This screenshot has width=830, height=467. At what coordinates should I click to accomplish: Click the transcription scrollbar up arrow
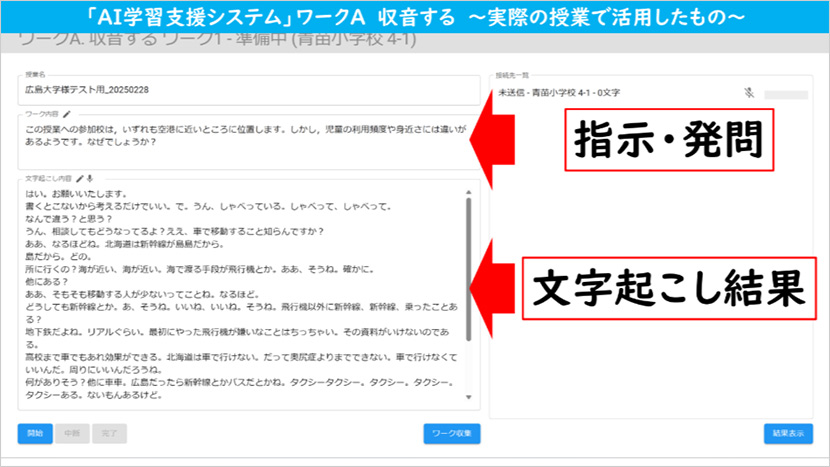coord(468,192)
